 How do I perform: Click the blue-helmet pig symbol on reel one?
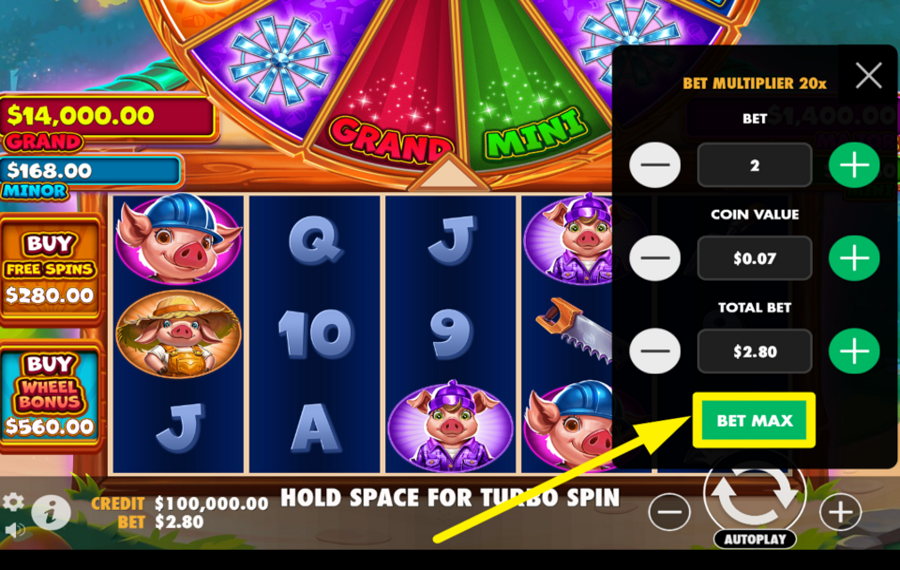click(x=179, y=239)
